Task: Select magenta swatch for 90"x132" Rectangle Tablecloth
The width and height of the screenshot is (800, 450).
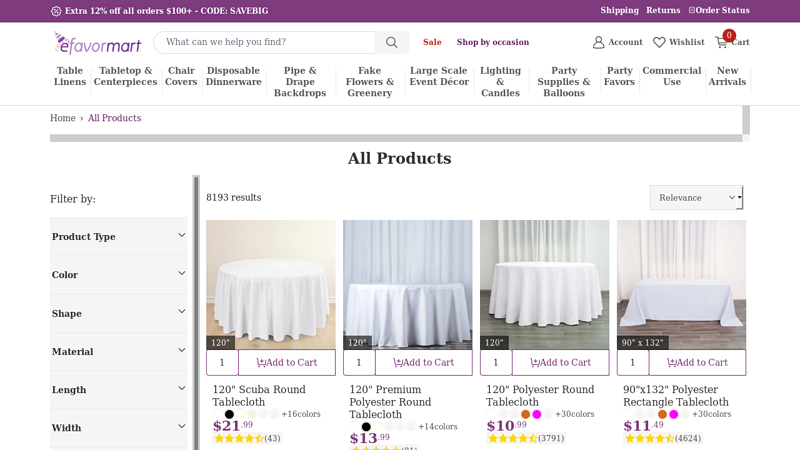Action: pos(673,414)
